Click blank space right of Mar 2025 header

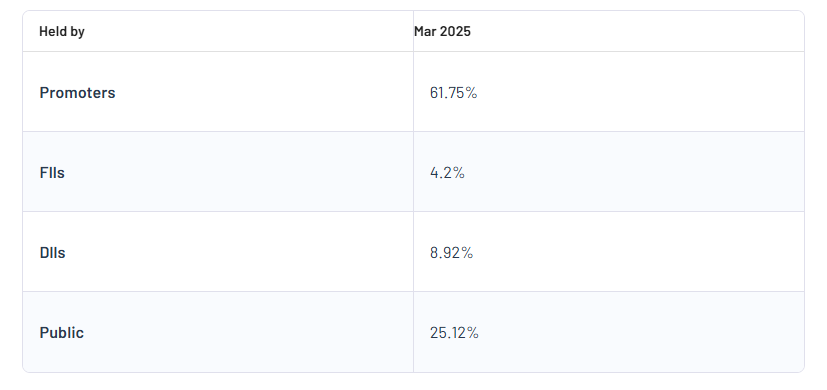637,32
